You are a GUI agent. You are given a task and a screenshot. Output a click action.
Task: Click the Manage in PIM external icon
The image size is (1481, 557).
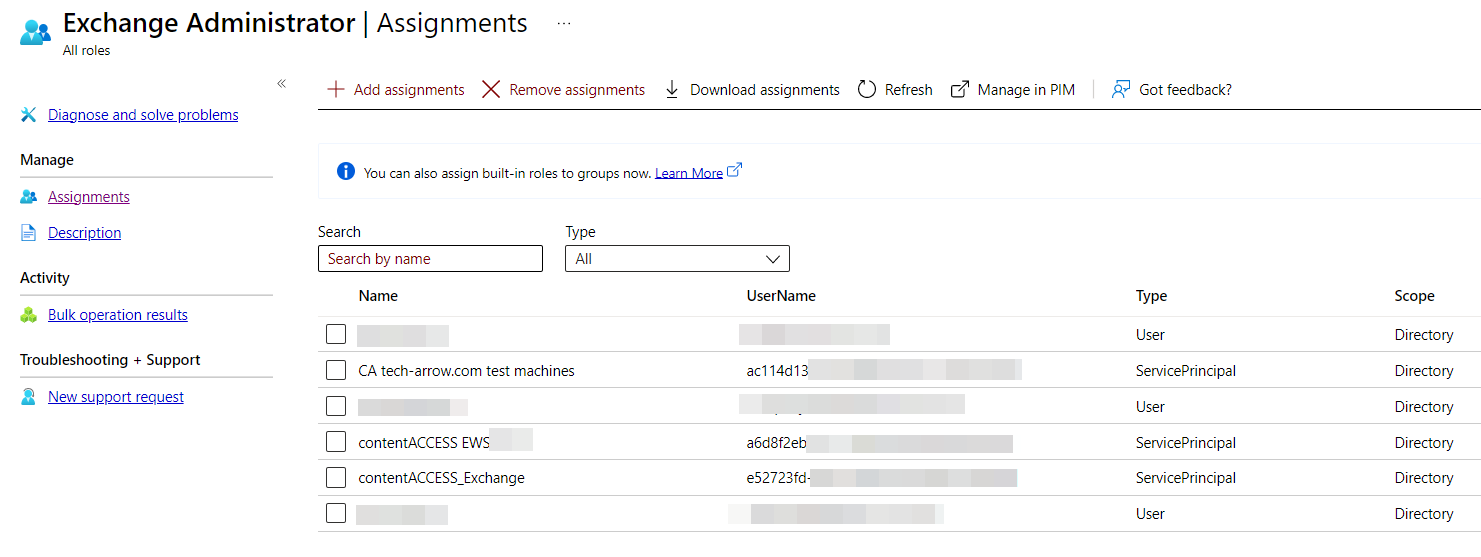click(960, 90)
